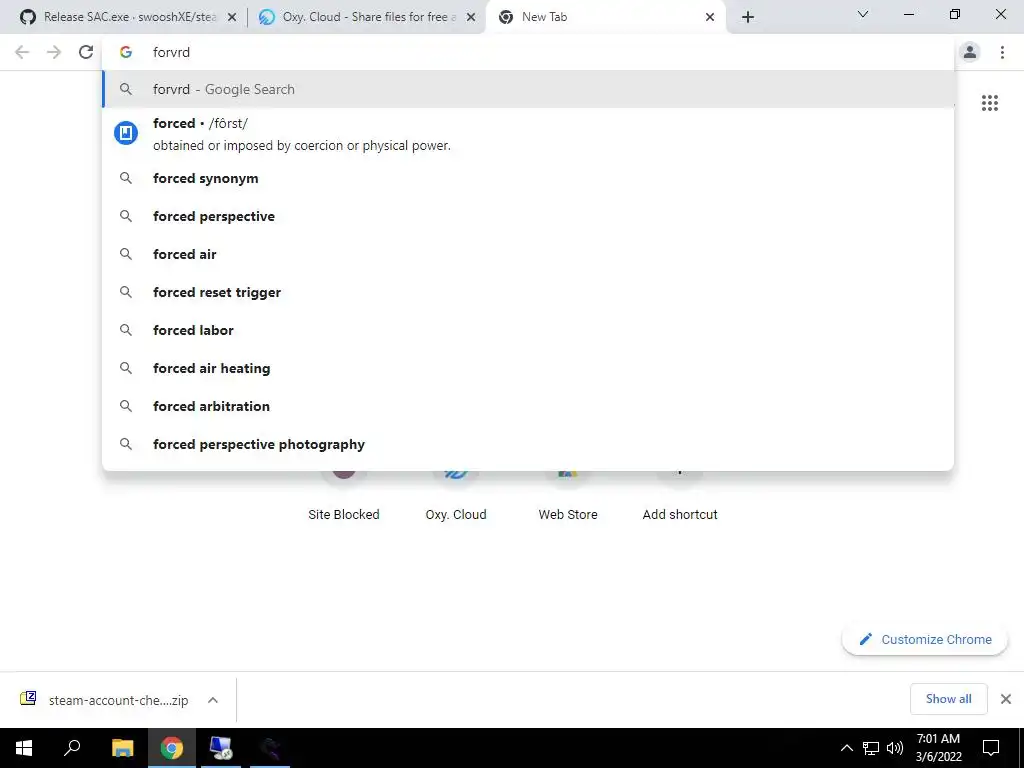Open the volume tray icon
Image resolution: width=1024 pixels, height=768 pixels.
(x=895, y=748)
